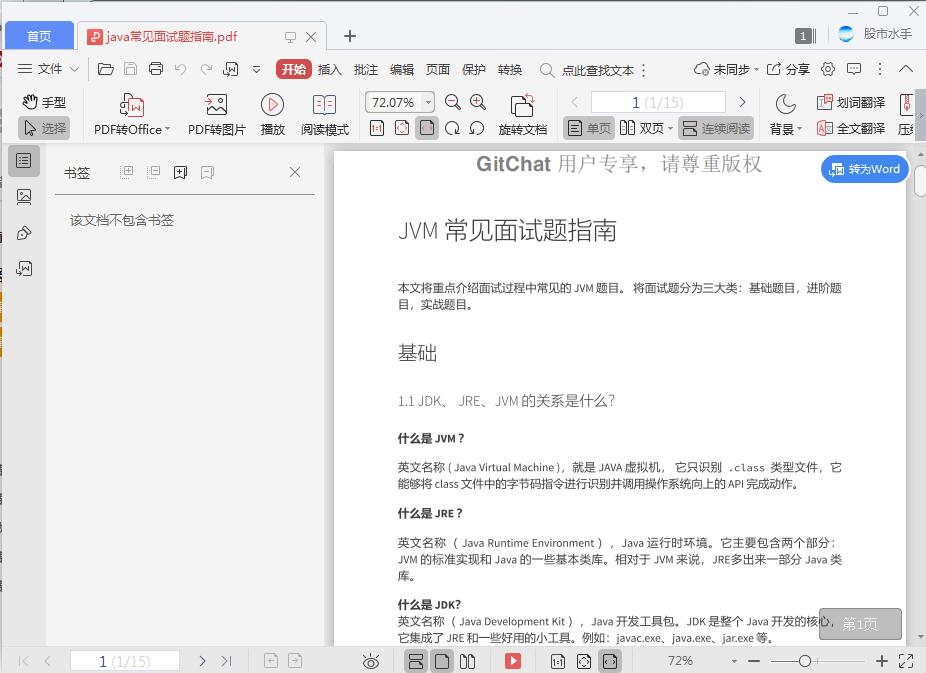Add a new bookmark
The image size is (926, 673).
[x=180, y=172]
